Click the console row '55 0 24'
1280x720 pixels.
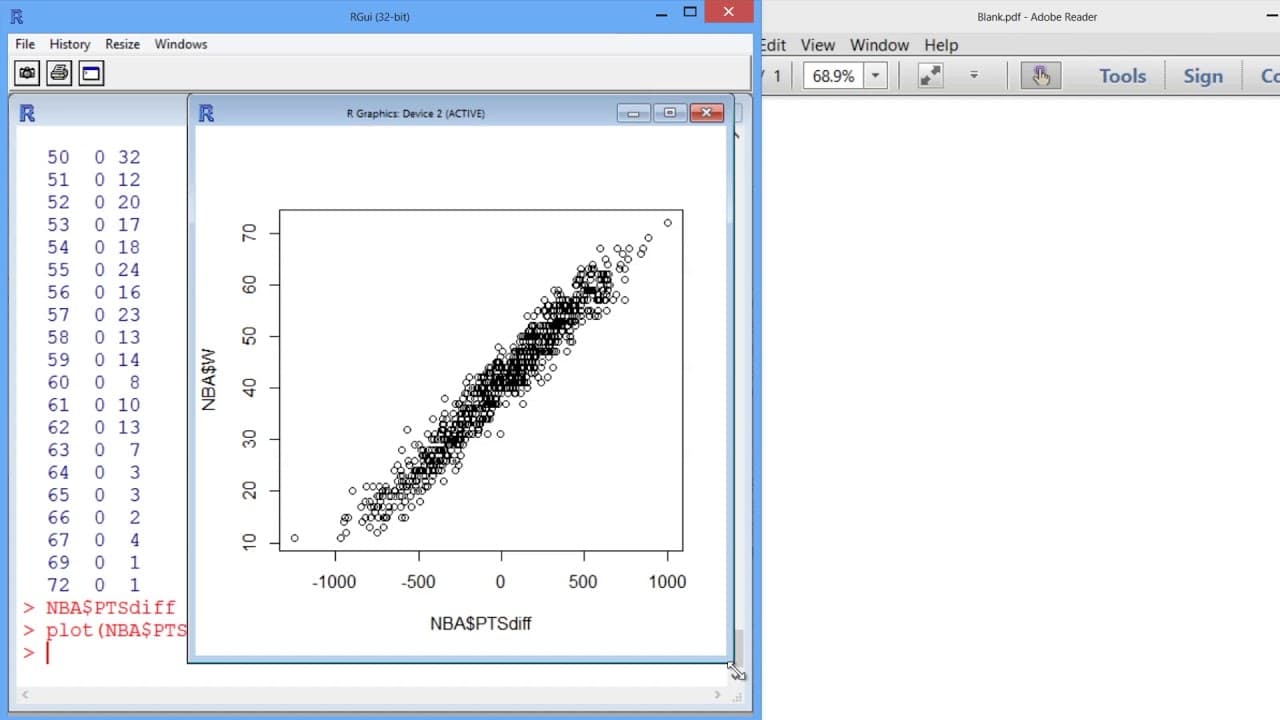(94, 270)
